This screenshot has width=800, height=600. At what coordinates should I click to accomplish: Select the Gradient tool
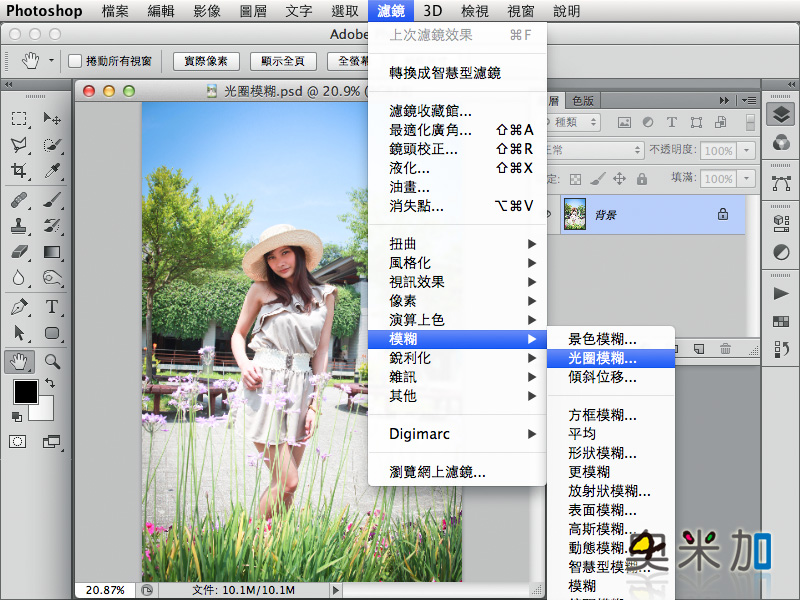pyautogui.click(x=52, y=252)
